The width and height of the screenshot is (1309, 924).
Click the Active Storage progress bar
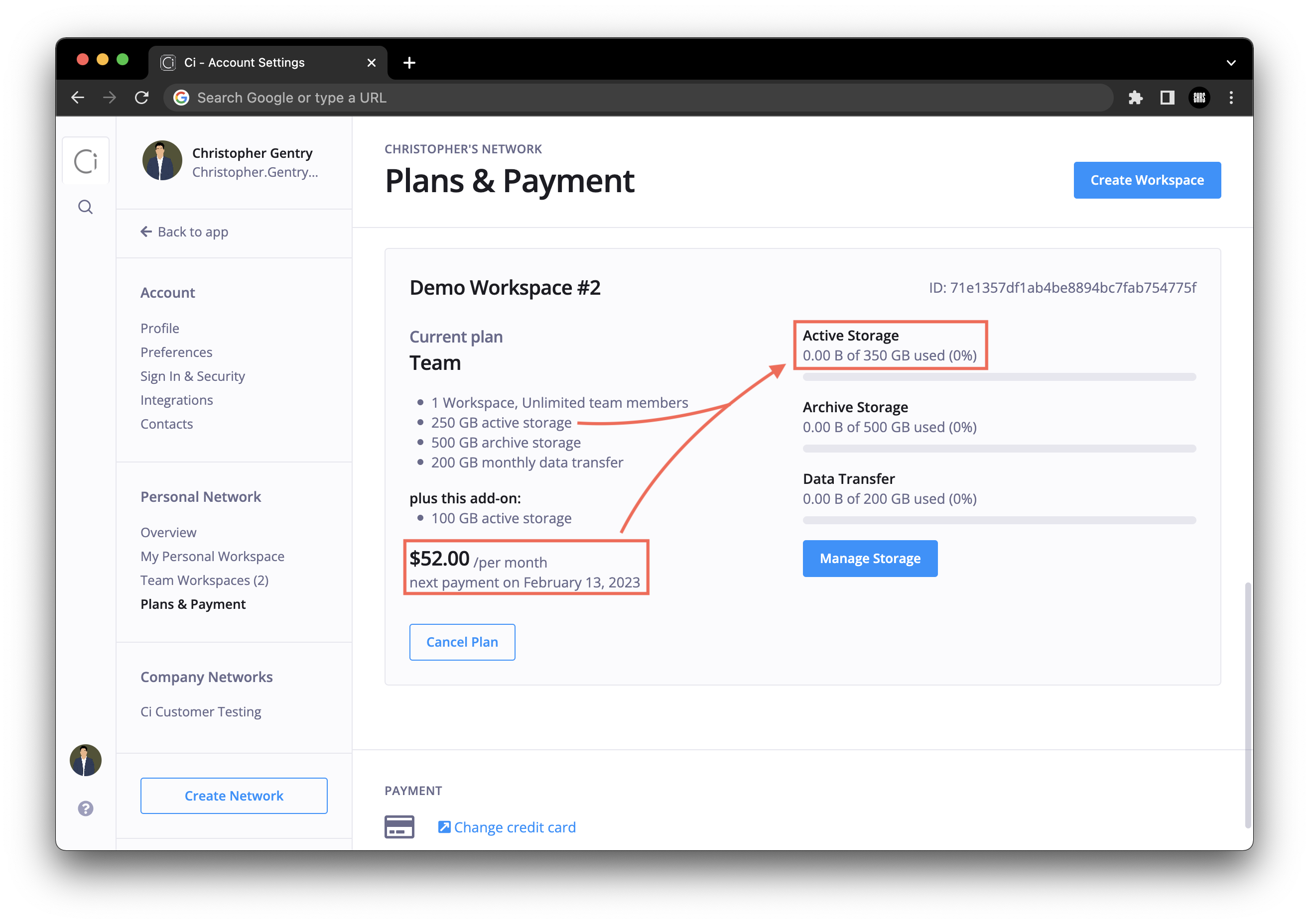click(x=998, y=376)
